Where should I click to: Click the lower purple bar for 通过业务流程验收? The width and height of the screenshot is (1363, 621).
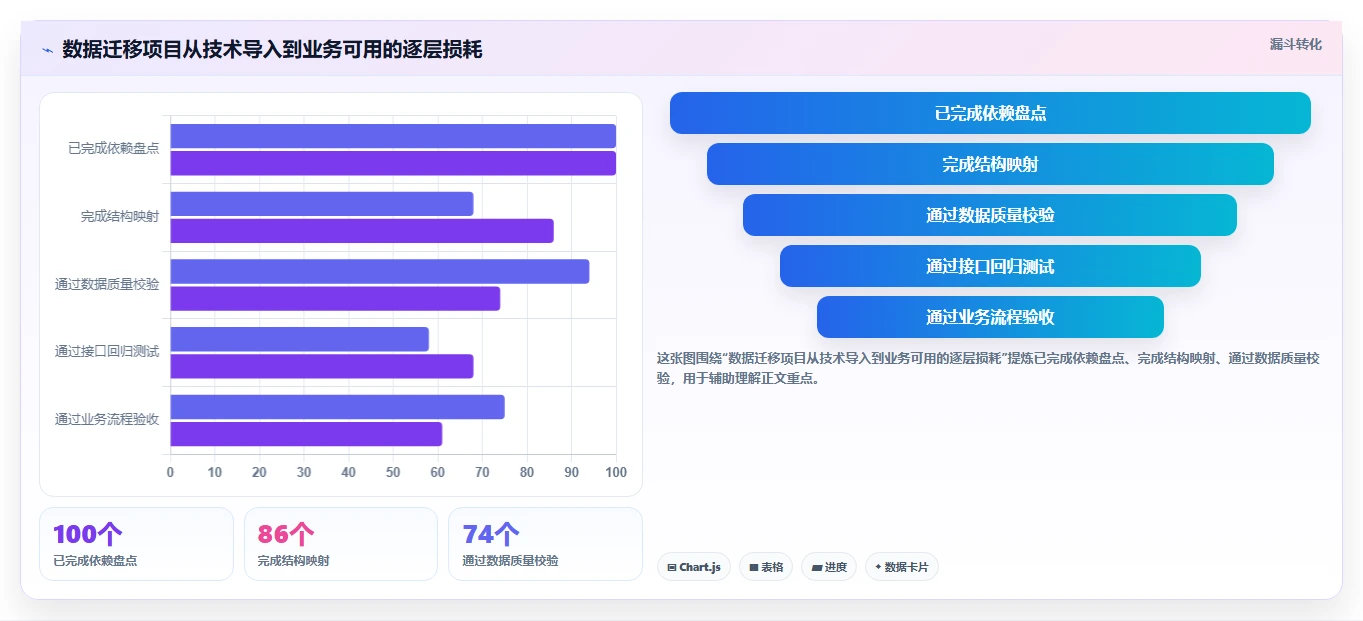coord(306,434)
